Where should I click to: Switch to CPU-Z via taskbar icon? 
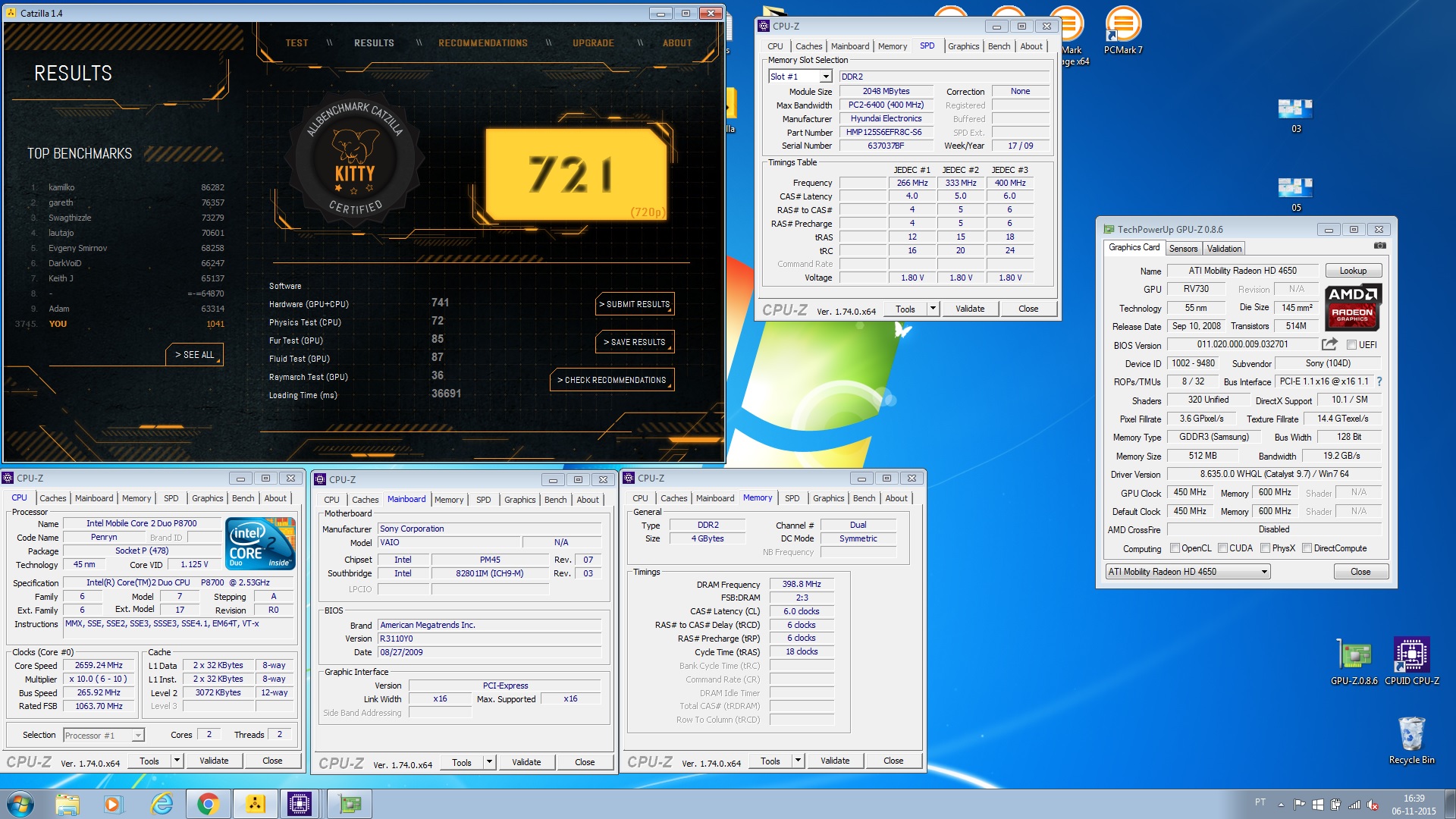300,804
